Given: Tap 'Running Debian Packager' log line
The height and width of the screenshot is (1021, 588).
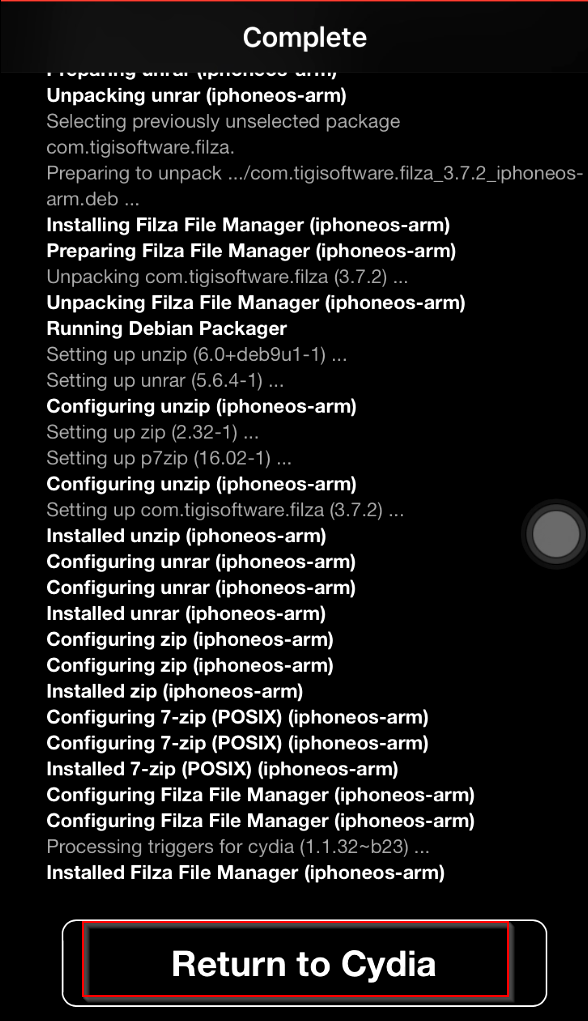Looking at the screenshot, I should pos(167,328).
